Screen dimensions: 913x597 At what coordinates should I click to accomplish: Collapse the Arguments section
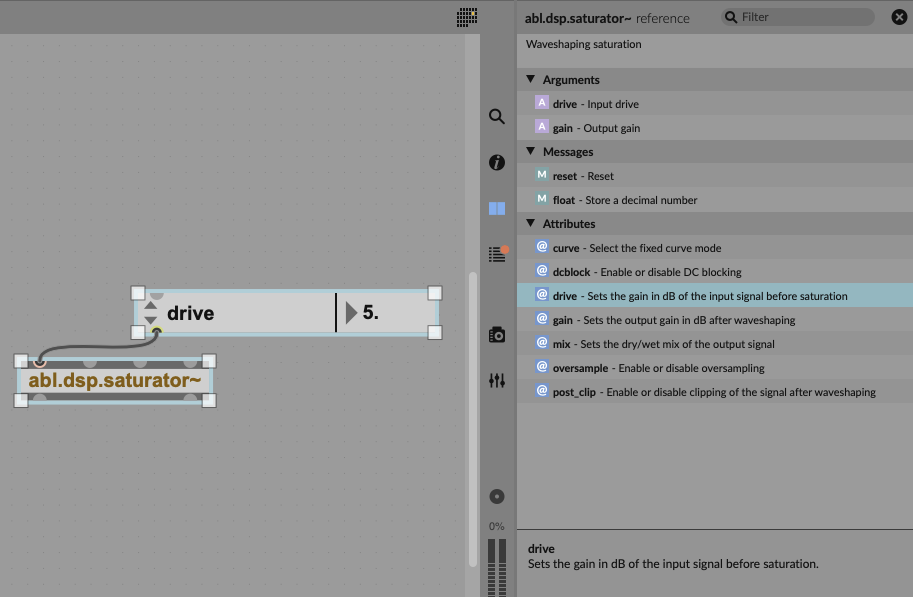pos(530,79)
